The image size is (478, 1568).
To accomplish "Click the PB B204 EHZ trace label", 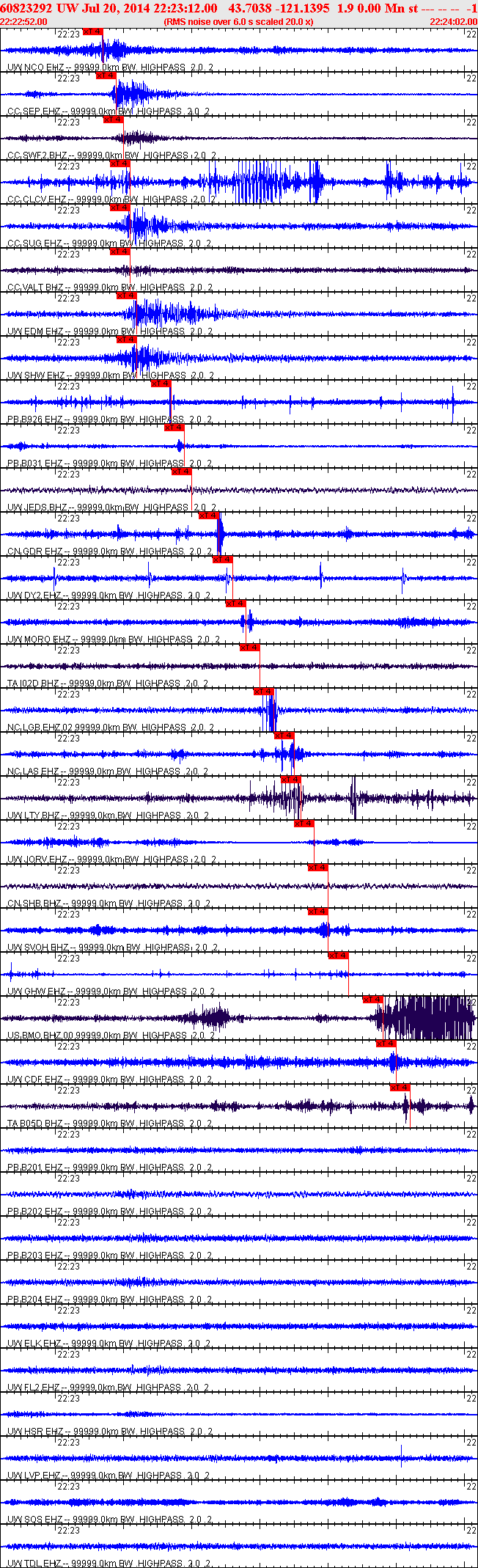I will tap(110, 1300).
